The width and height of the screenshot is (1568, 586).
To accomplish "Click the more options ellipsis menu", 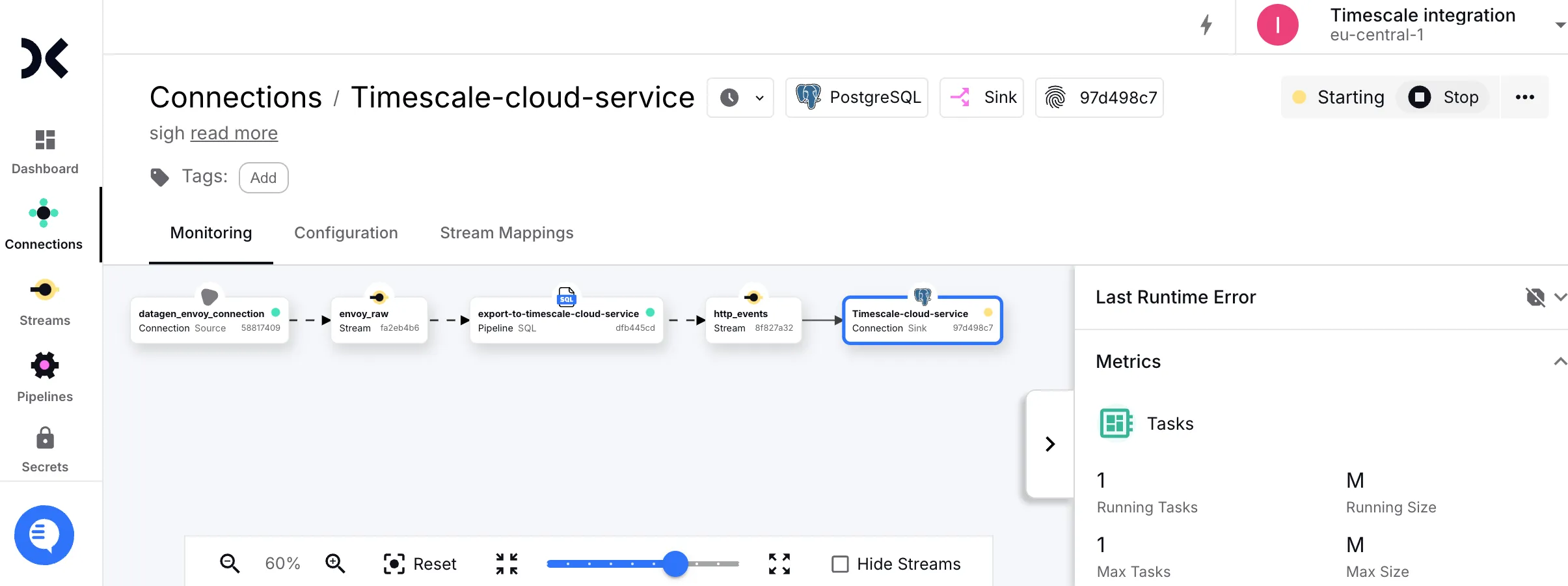I will (1525, 97).
